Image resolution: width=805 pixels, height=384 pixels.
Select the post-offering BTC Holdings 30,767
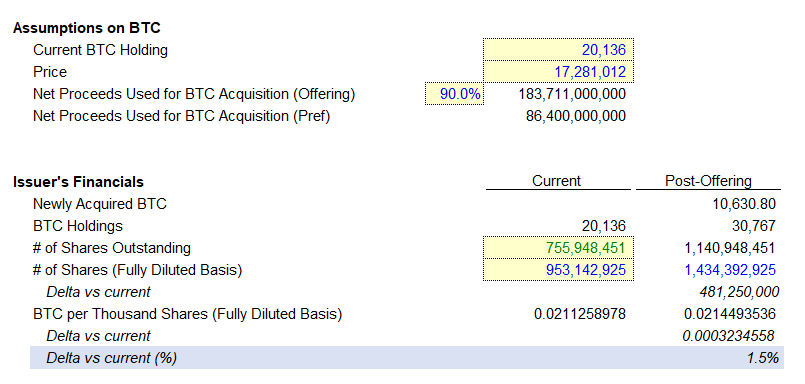pyautogui.click(x=754, y=226)
